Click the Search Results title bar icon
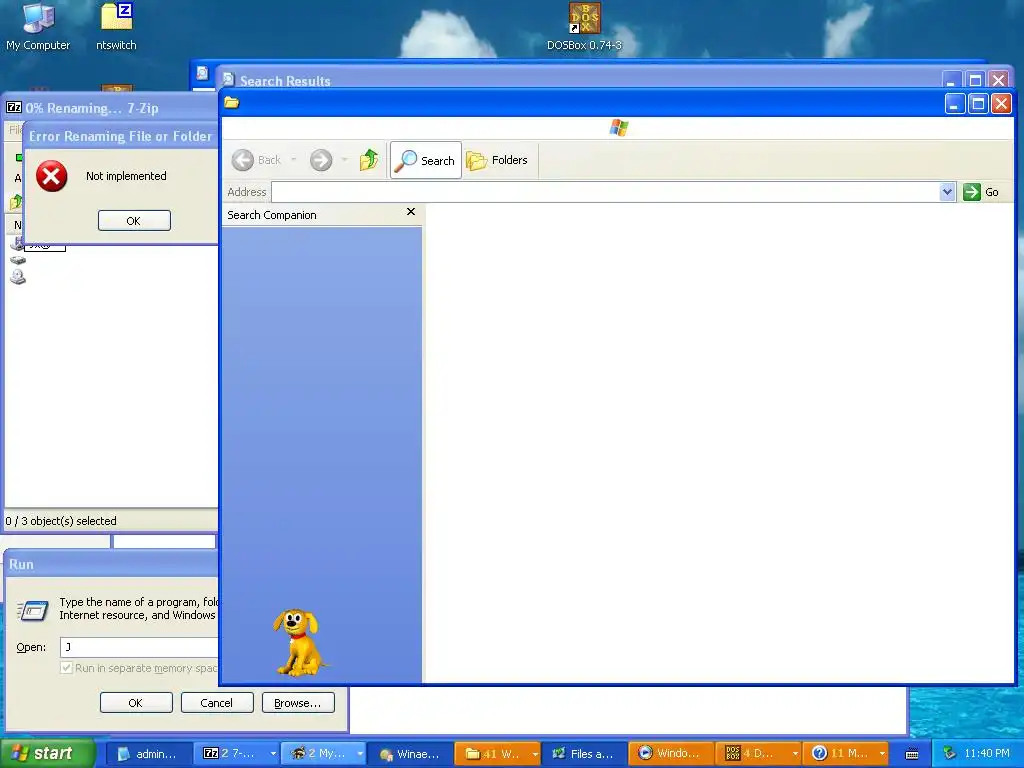Screen dimensions: 1024x768 pos(229,79)
